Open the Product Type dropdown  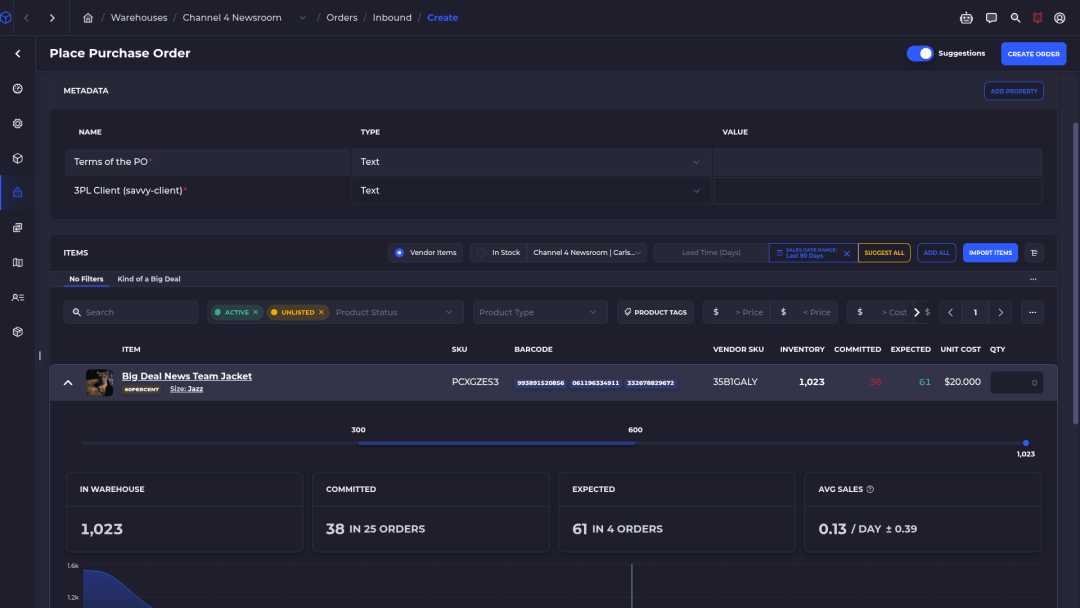[x=539, y=313]
